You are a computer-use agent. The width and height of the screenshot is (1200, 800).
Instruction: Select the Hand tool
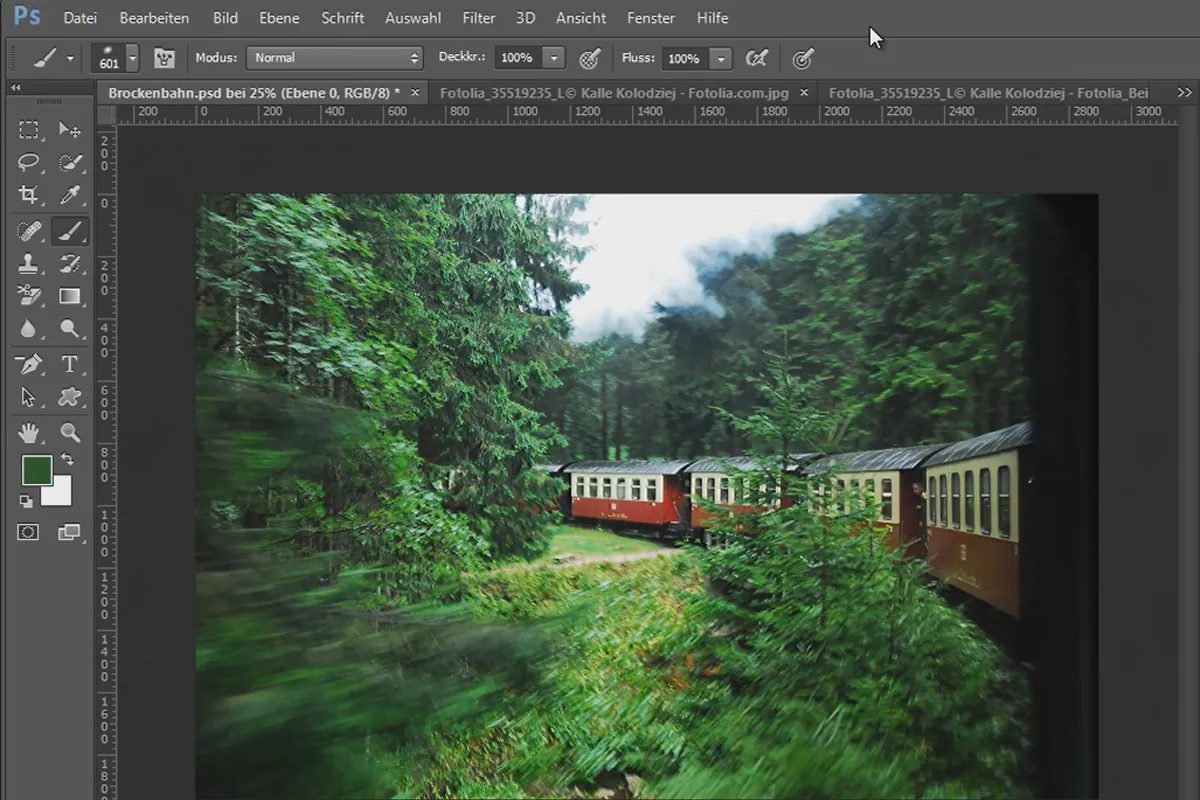coord(29,433)
